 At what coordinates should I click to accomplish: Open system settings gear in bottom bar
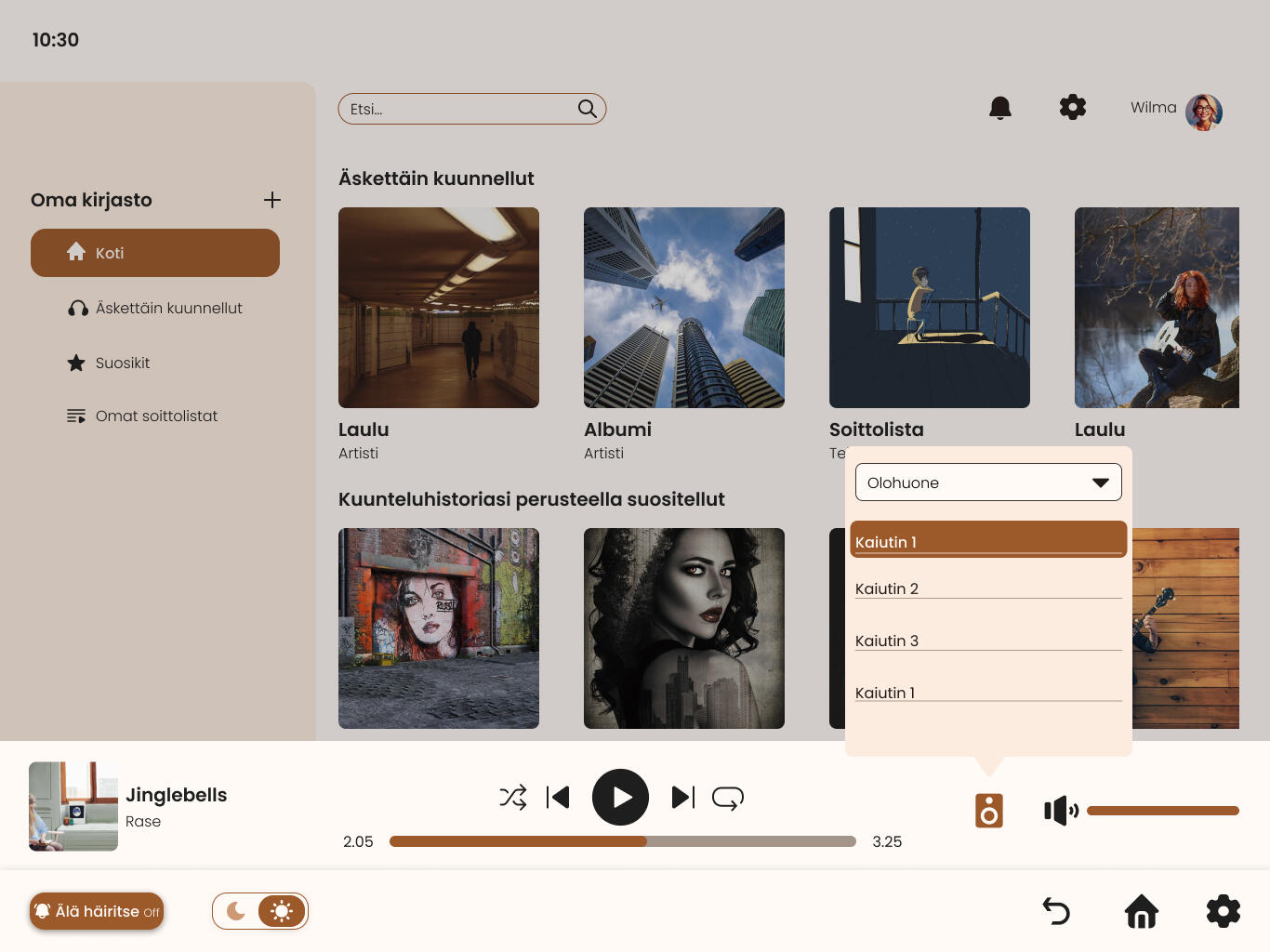pos(1224,911)
